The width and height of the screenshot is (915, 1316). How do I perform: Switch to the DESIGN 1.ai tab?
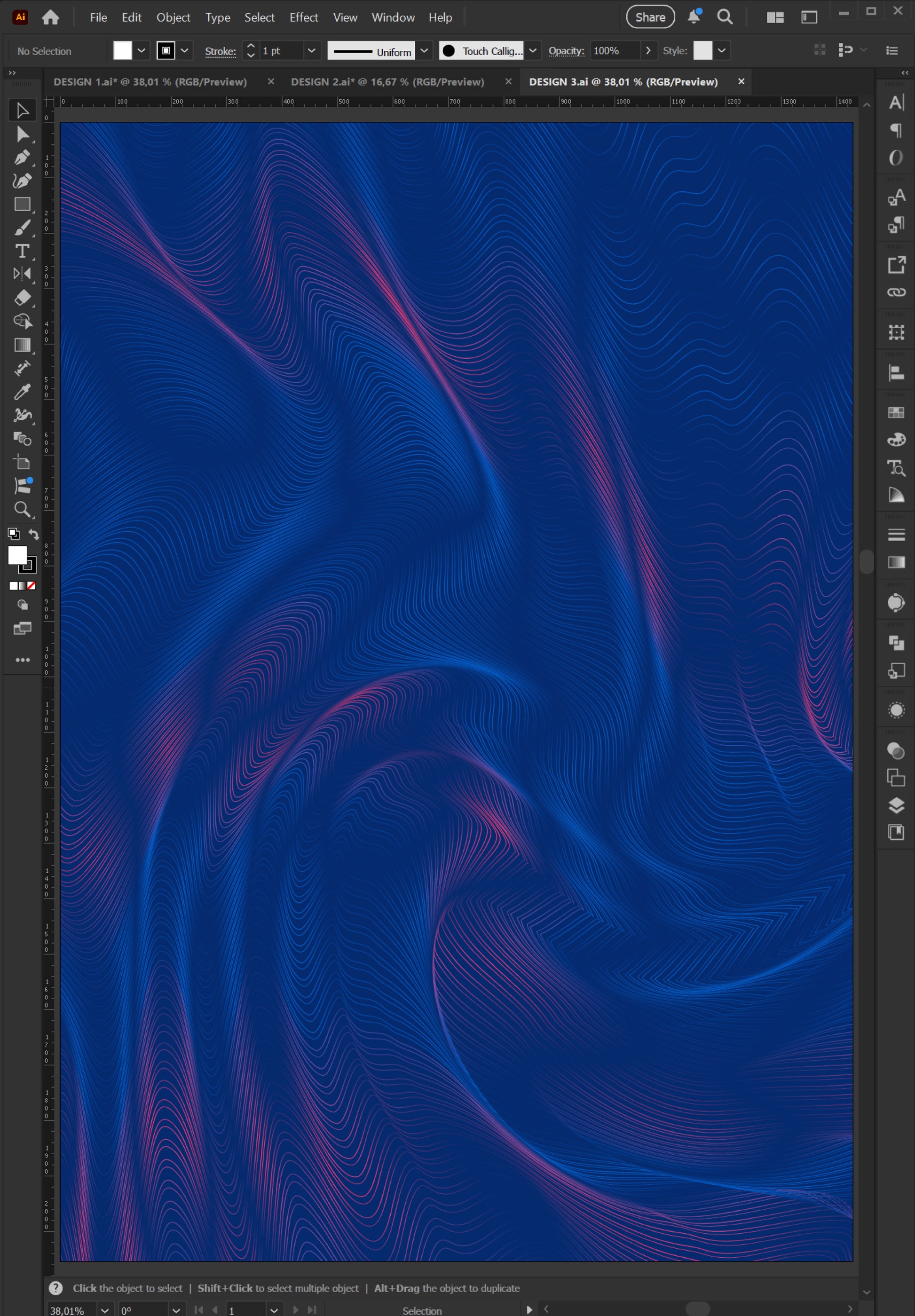coord(151,82)
